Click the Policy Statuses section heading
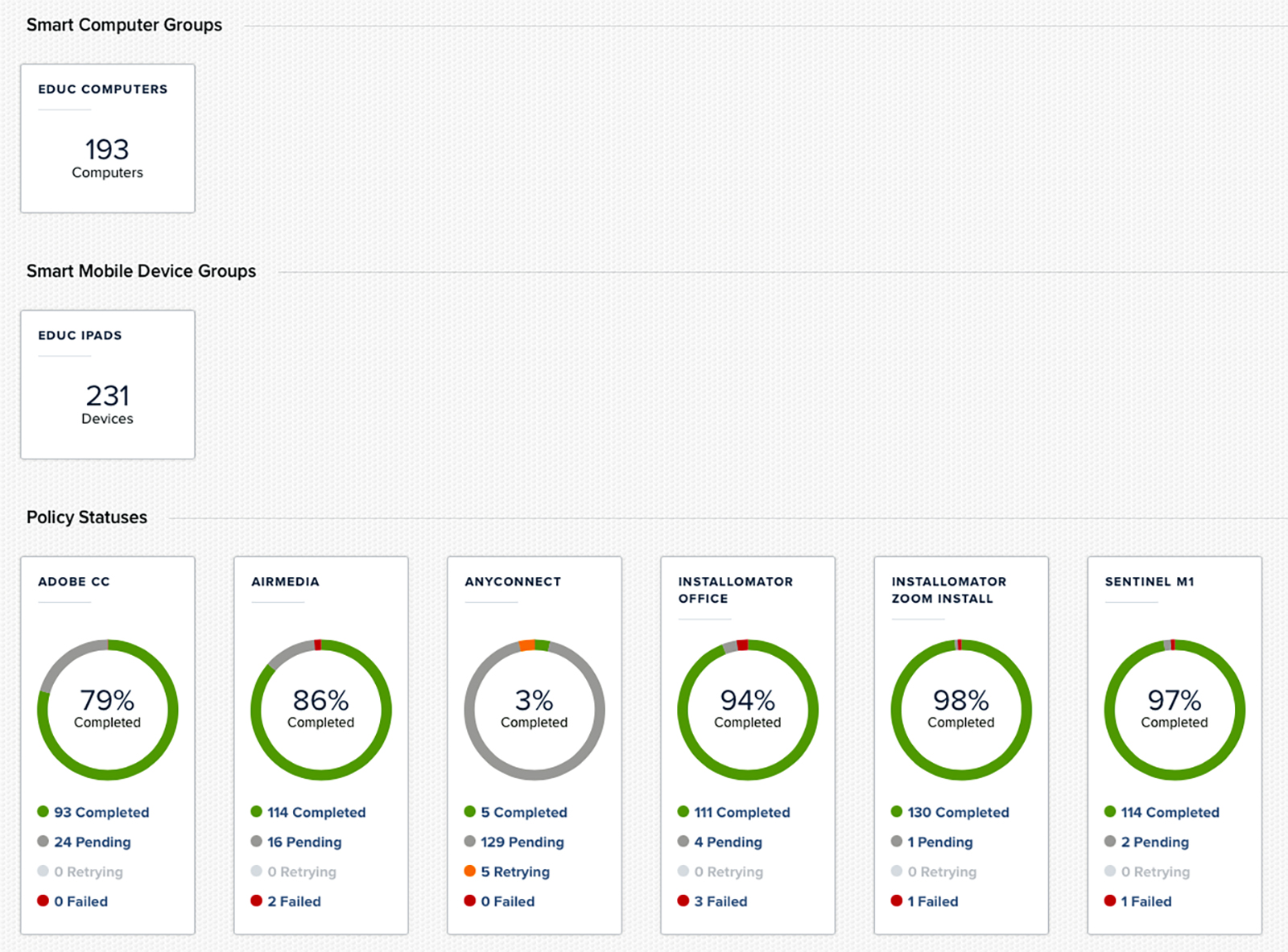The height and width of the screenshot is (952, 1288). click(87, 517)
